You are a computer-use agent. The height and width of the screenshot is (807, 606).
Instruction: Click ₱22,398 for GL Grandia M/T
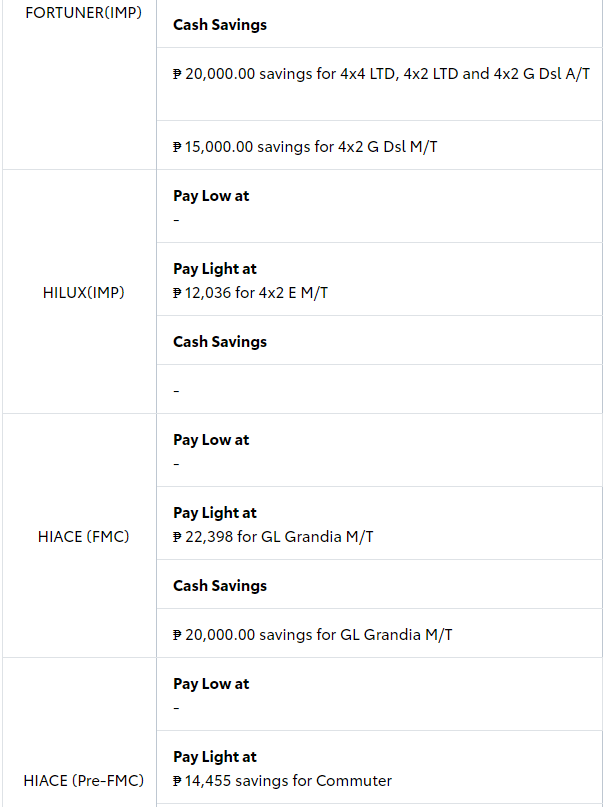tap(273, 537)
